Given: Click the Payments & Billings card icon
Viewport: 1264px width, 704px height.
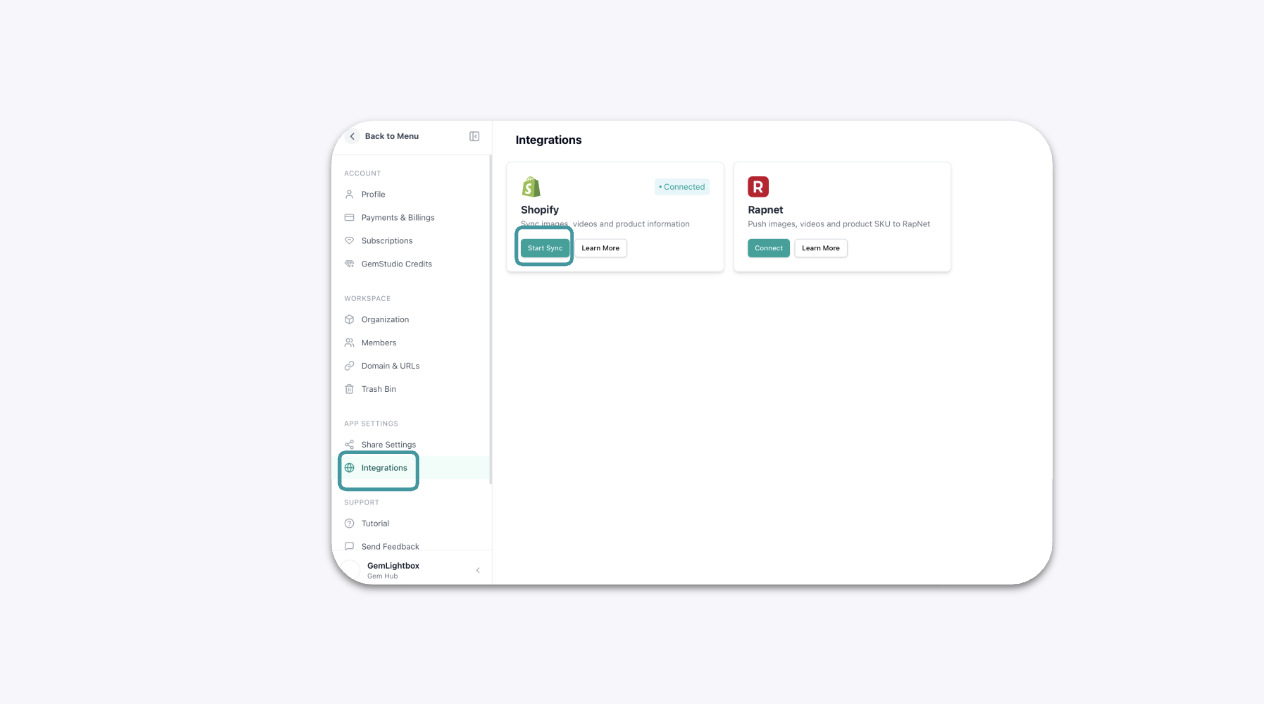Looking at the screenshot, I should (x=349, y=217).
